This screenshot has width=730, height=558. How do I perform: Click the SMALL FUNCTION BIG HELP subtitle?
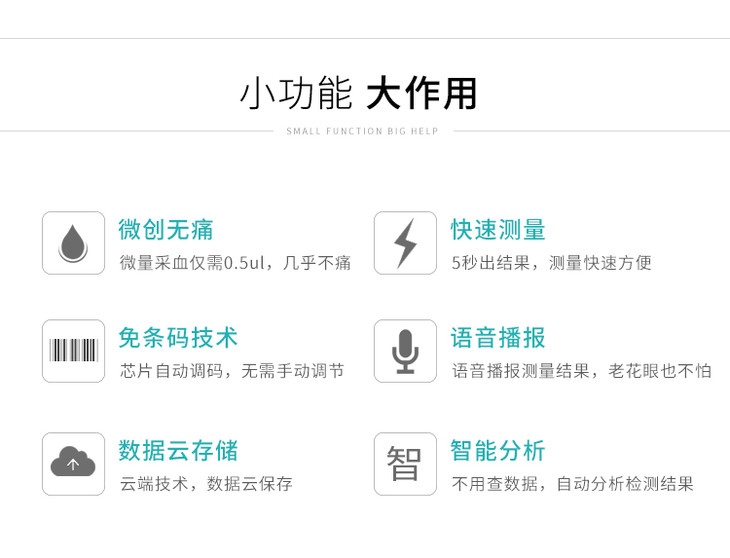click(x=362, y=131)
